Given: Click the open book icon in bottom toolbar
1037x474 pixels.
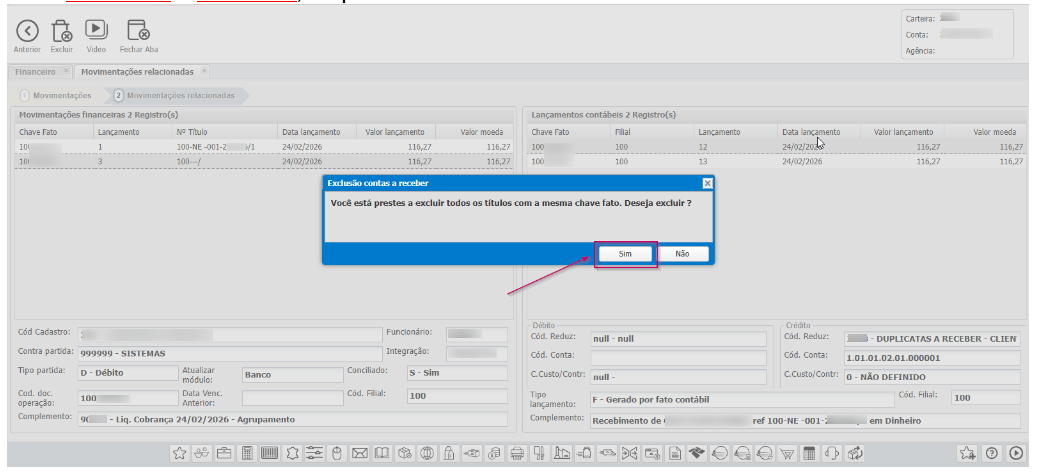Looking at the screenshot, I should point(382,453).
